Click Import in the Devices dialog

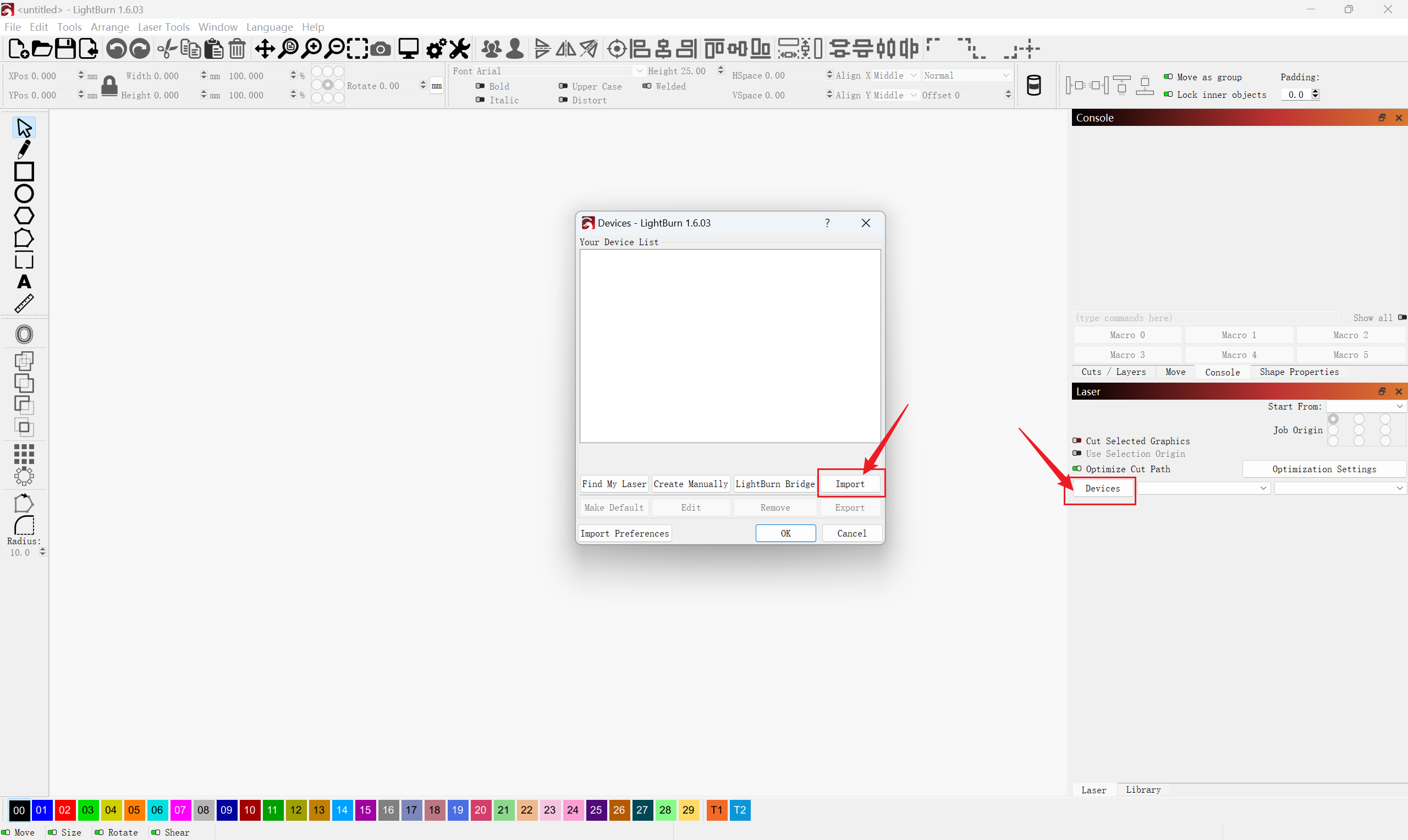coord(850,484)
